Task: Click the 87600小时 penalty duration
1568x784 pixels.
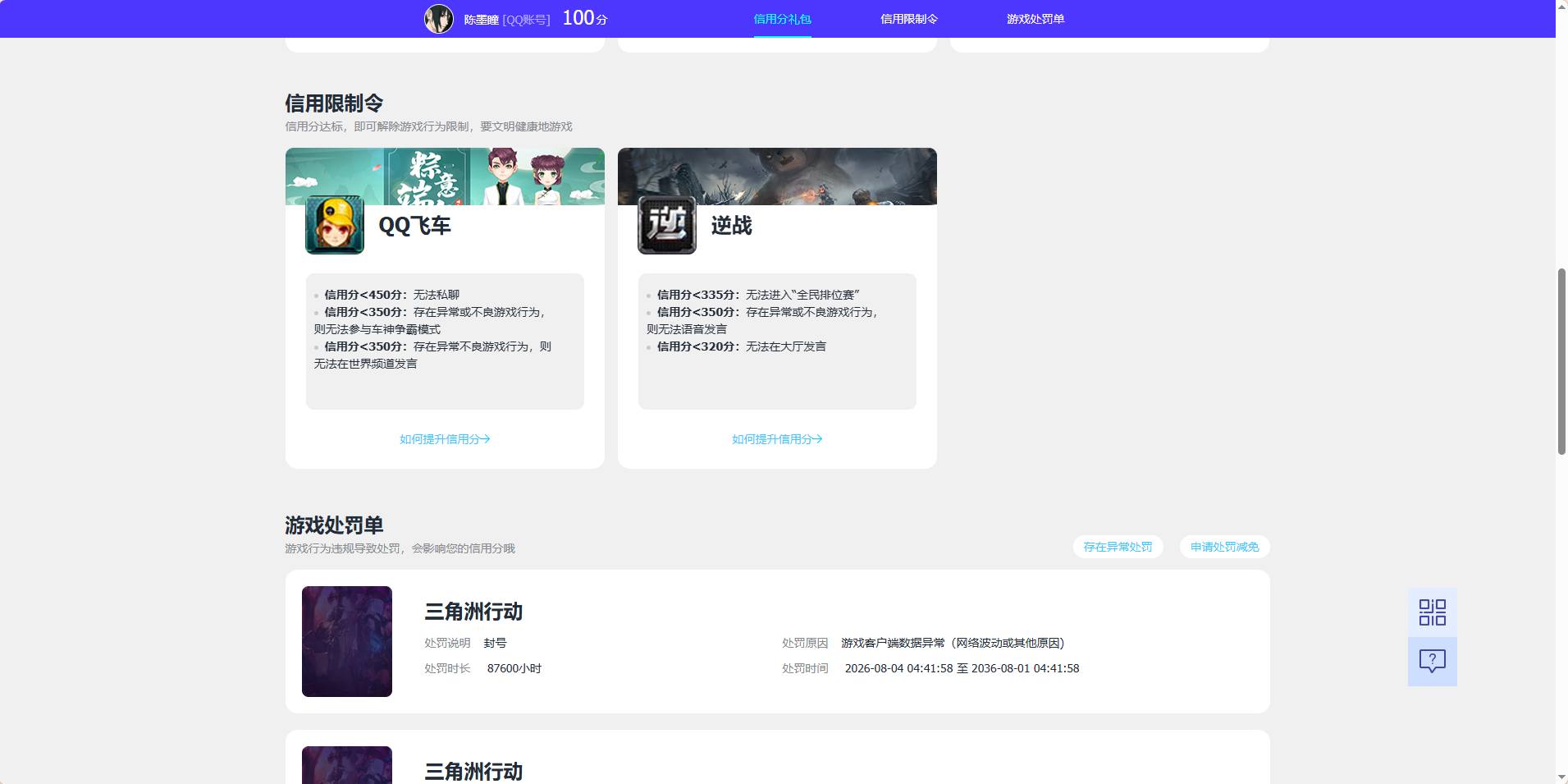Action: (514, 668)
